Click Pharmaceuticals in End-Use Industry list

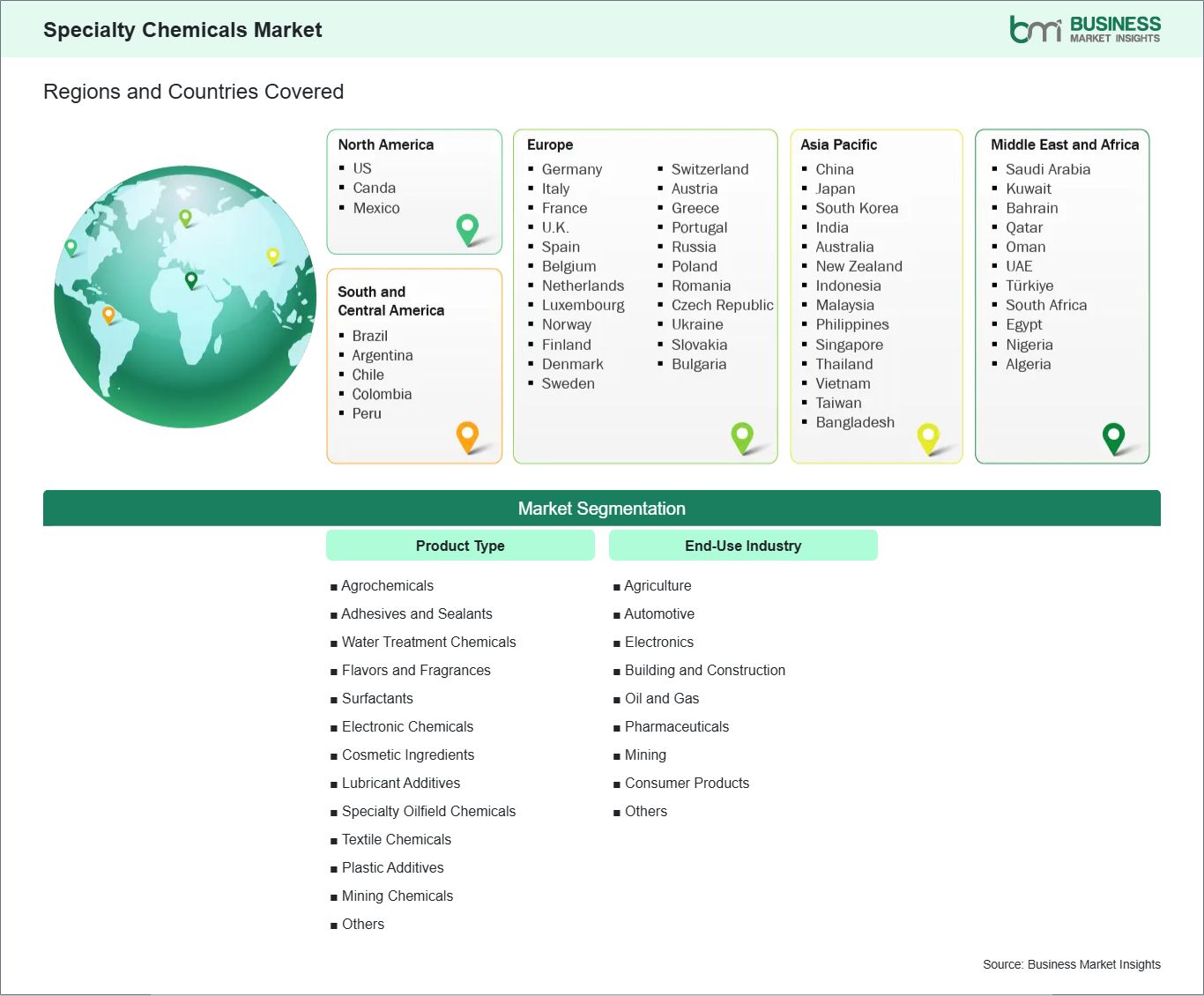676,726
